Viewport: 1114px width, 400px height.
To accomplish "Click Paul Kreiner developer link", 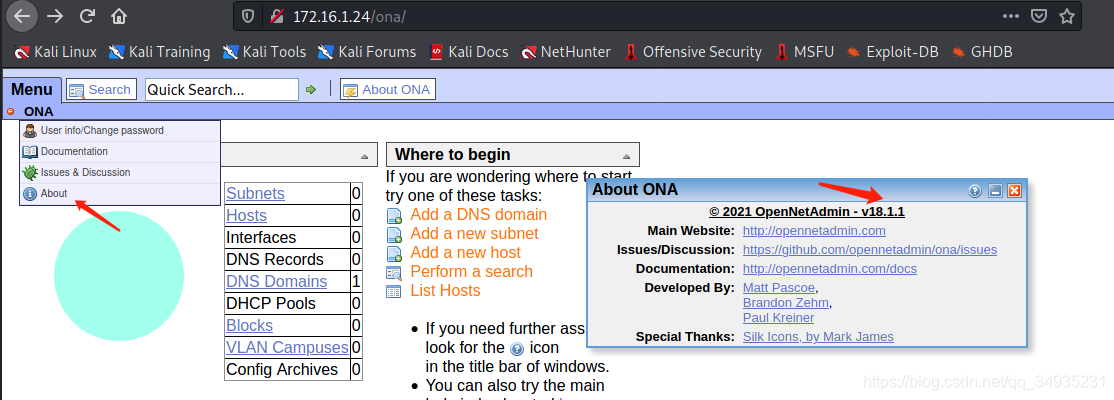I will (777, 318).
